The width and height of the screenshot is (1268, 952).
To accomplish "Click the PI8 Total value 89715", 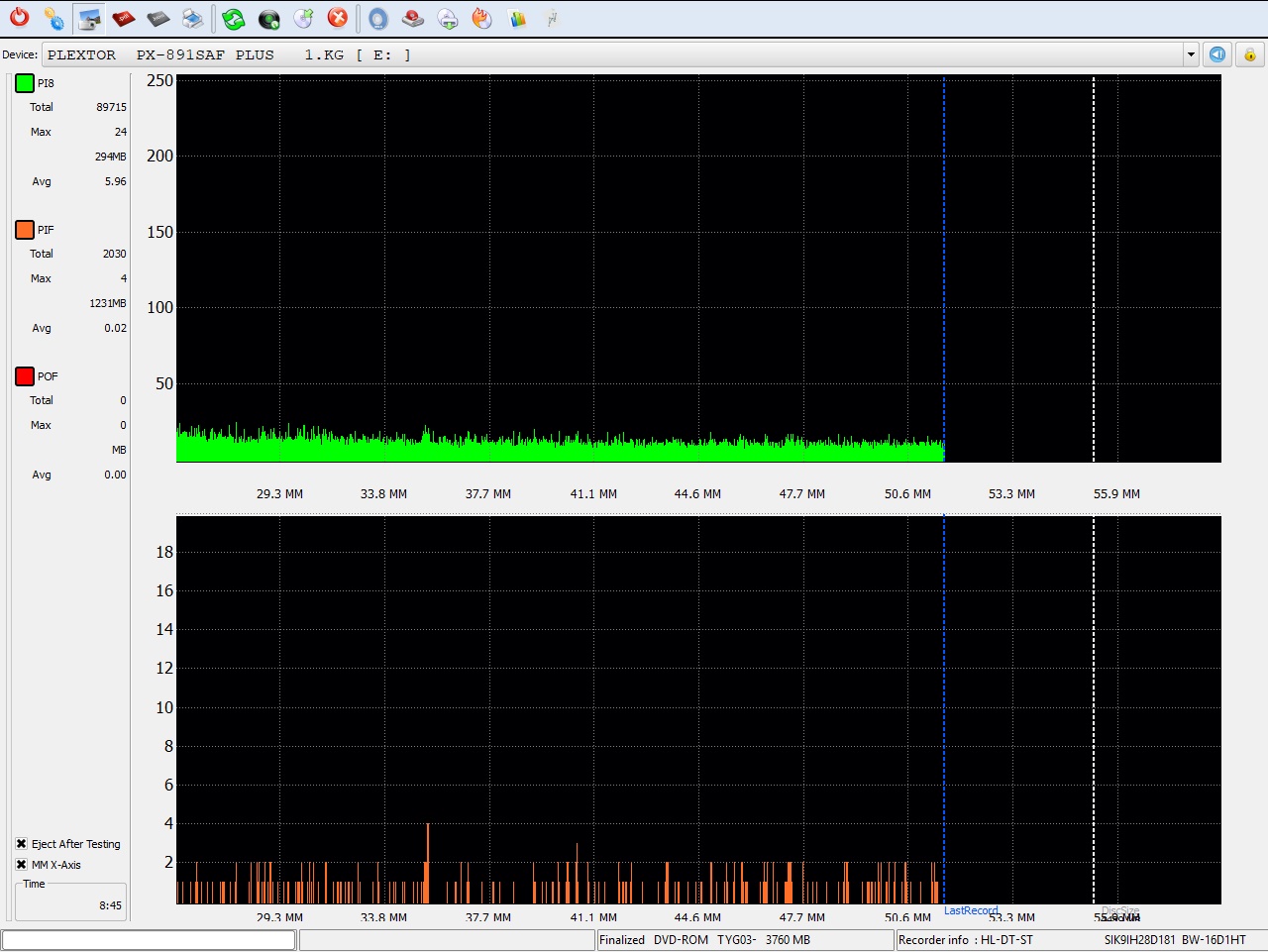I will [111, 107].
